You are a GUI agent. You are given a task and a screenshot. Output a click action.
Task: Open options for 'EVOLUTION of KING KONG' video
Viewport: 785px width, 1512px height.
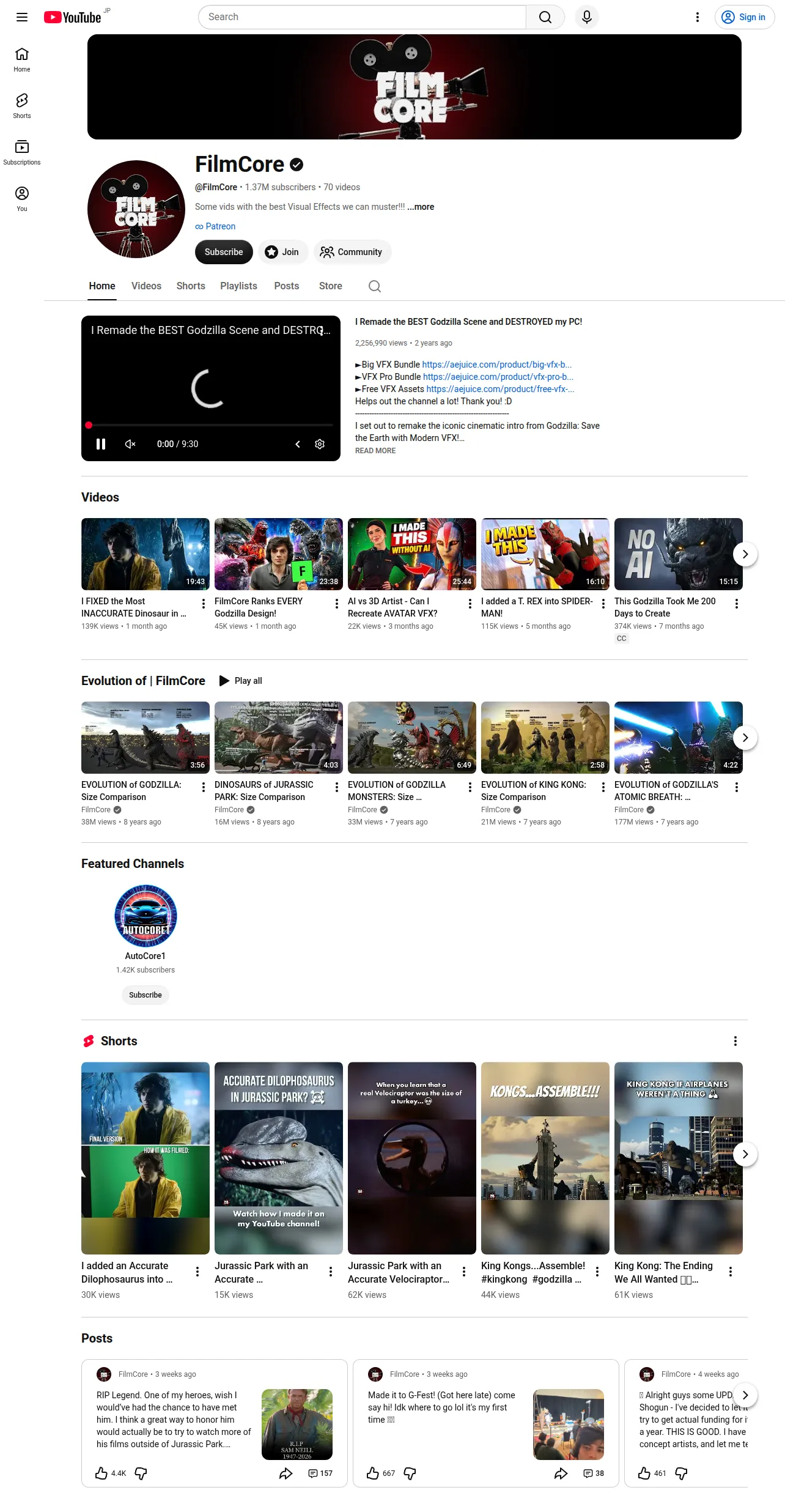603,787
